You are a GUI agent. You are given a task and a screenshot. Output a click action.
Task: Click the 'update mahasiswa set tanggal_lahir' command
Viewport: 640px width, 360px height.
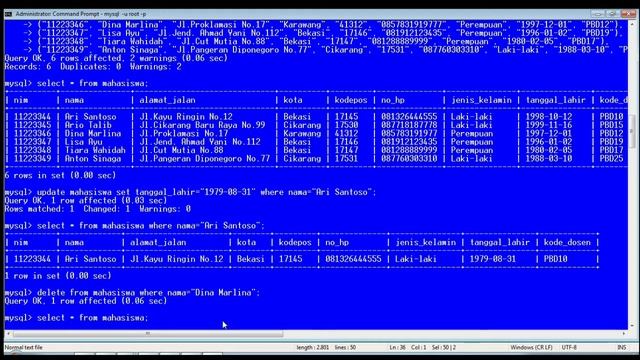tap(191, 192)
